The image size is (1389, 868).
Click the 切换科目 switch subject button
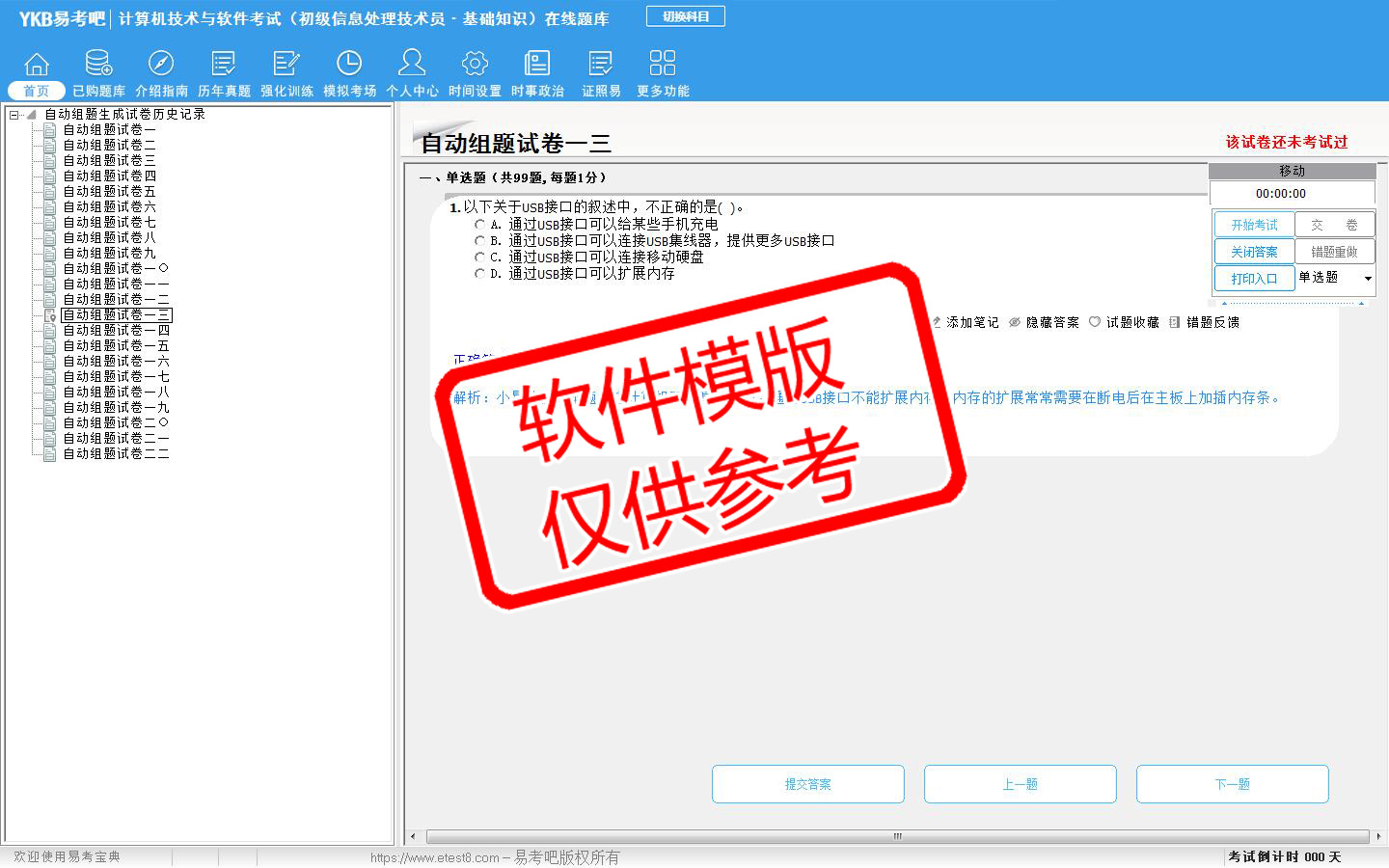click(x=686, y=16)
